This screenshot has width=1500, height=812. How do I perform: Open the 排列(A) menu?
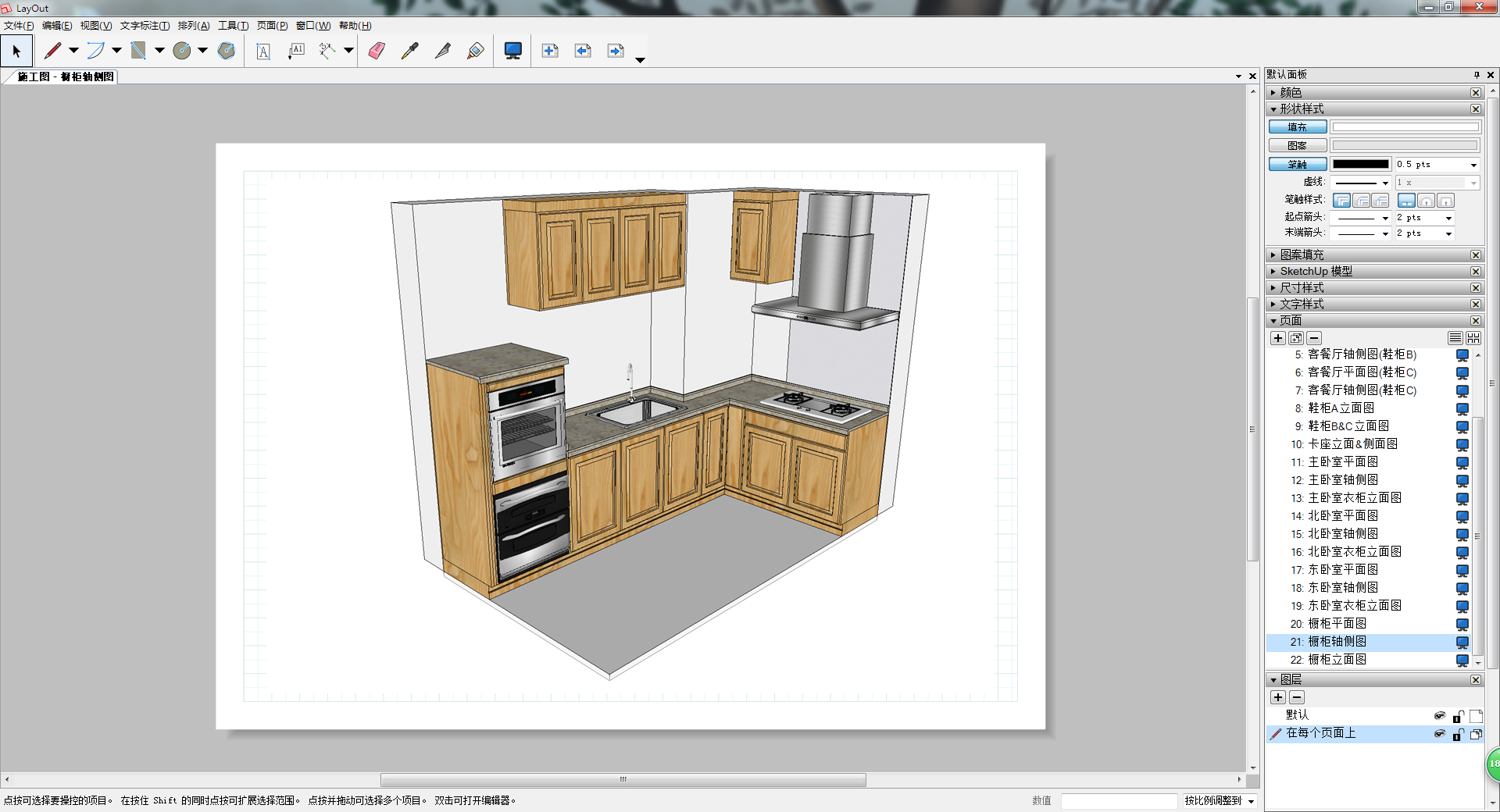[x=193, y=26]
